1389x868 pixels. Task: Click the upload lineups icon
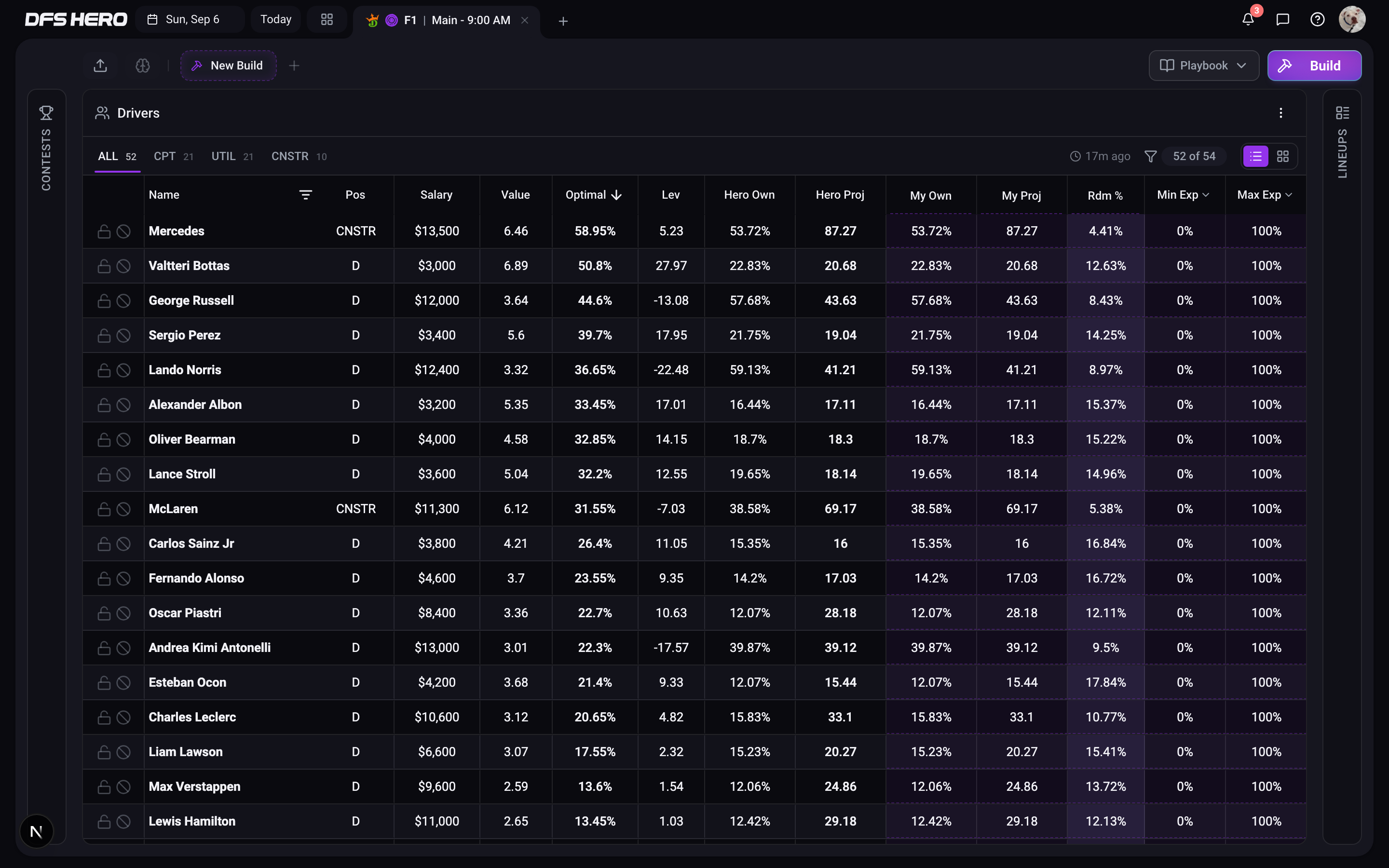(x=100, y=66)
